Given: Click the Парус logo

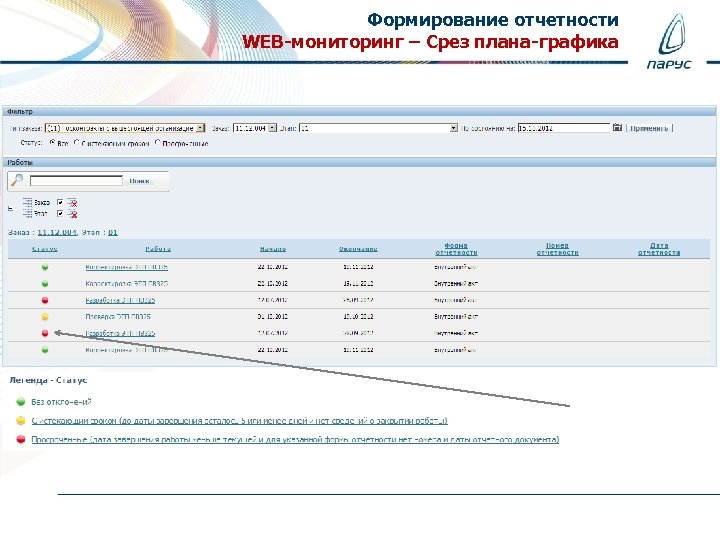Looking at the screenshot, I should (x=669, y=41).
